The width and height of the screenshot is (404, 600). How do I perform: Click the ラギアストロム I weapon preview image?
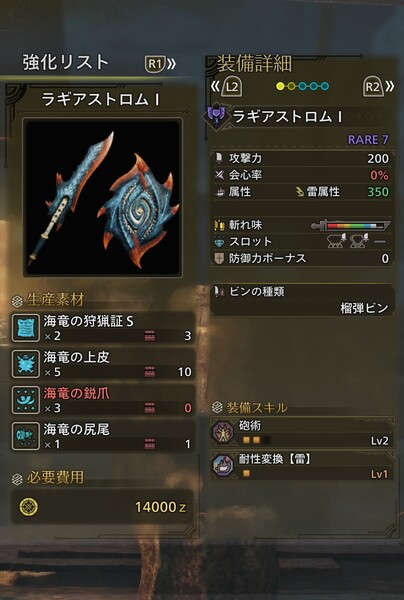[x=103, y=197]
